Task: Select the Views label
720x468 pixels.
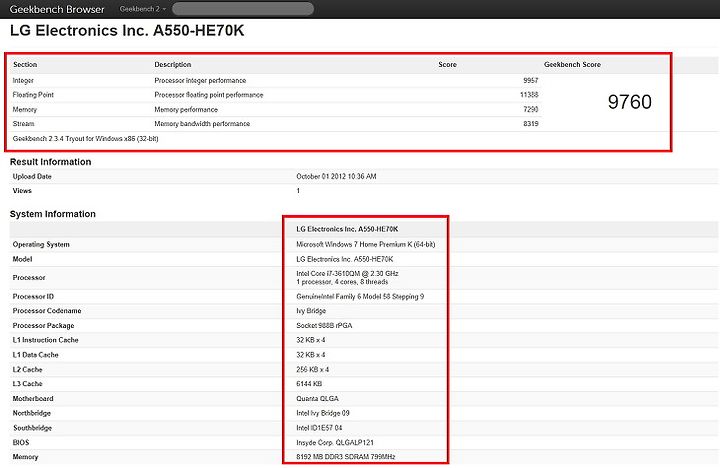Action: [x=22, y=191]
